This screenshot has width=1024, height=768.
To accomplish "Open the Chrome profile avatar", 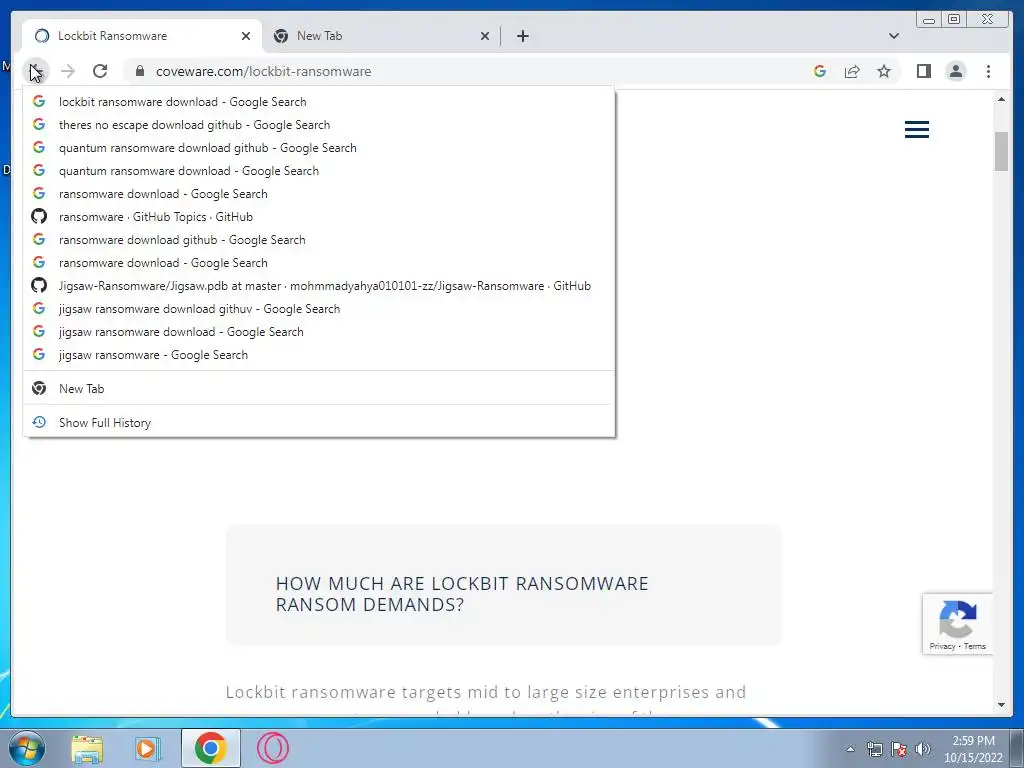I will 955,71.
